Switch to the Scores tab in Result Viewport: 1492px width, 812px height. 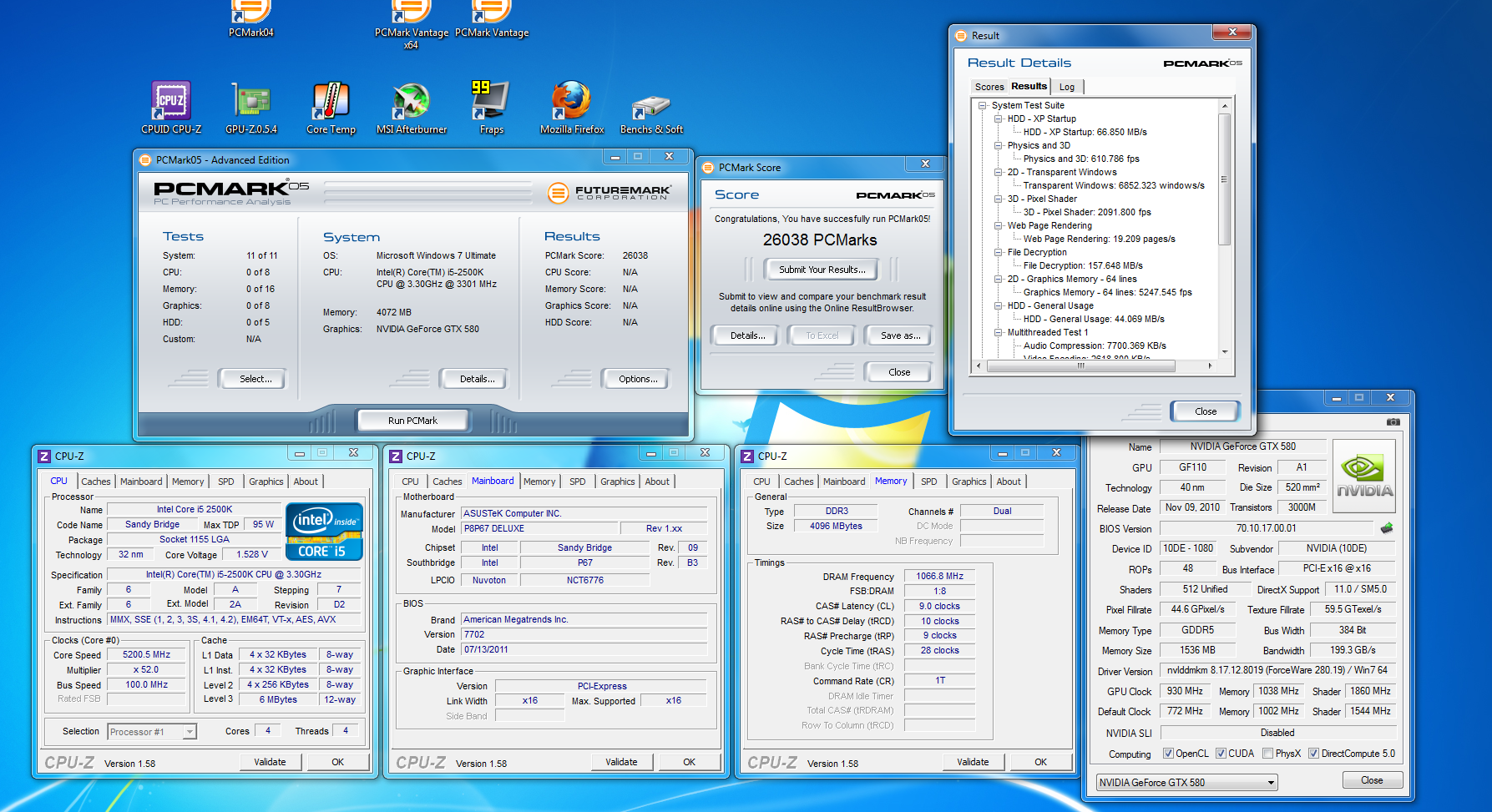point(989,87)
